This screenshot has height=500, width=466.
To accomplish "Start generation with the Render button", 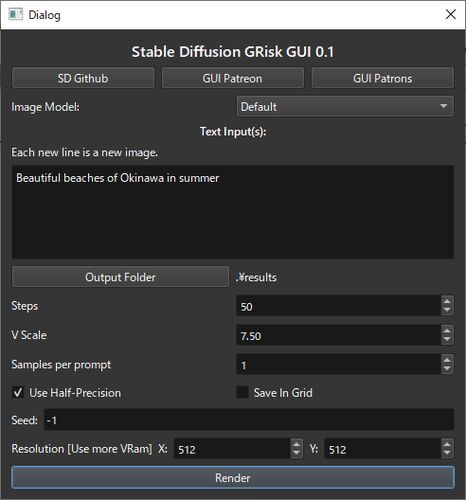I will 233,478.
